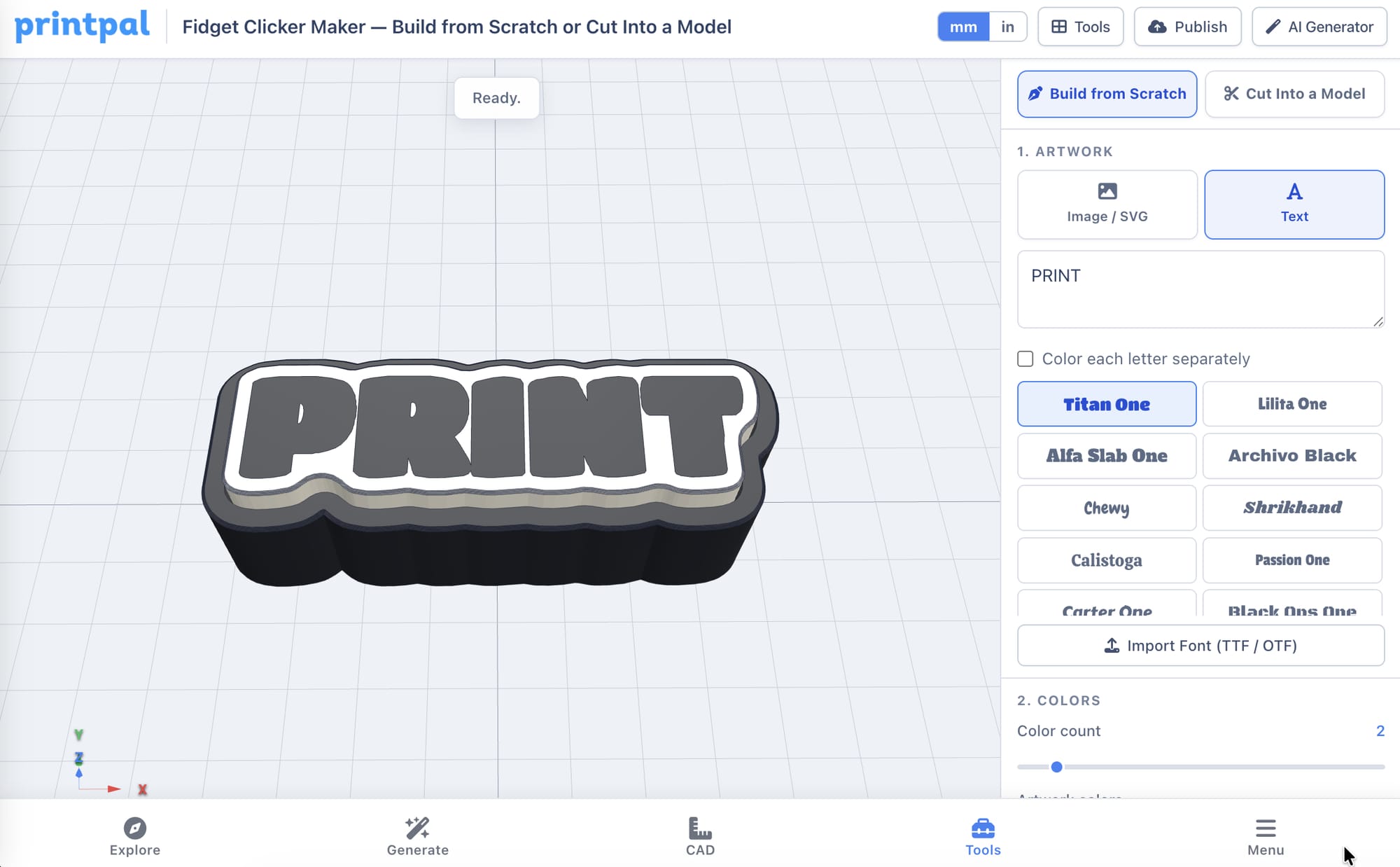The width and height of the screenshot is (1400, 867).
Task: Select the Lilita One font
Action: click(x=1292, y=404)
